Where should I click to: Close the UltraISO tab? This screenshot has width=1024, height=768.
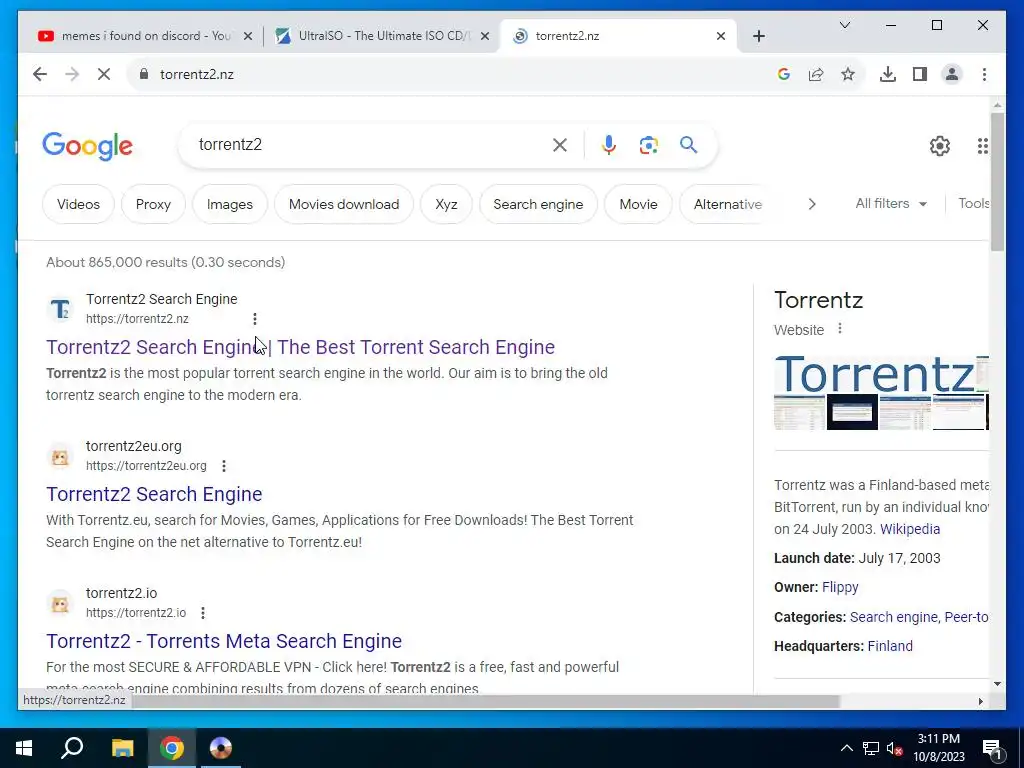pos(485,36)
